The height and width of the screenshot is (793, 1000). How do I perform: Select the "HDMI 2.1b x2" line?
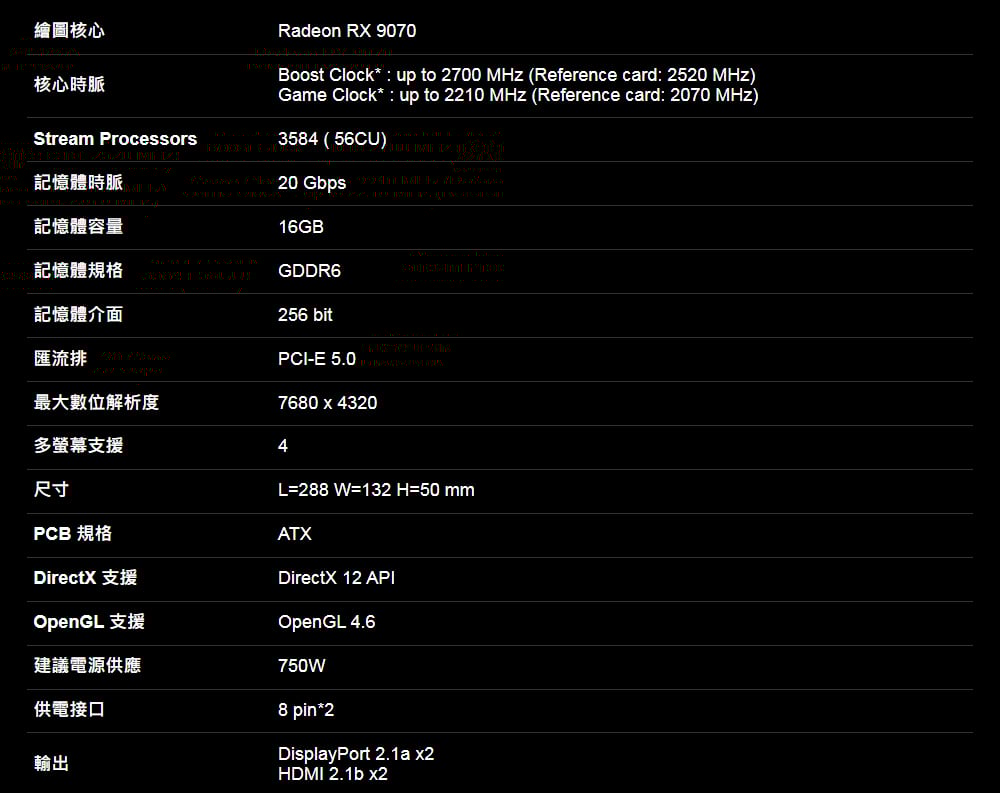pyautogui.click(x=333, y=774)
